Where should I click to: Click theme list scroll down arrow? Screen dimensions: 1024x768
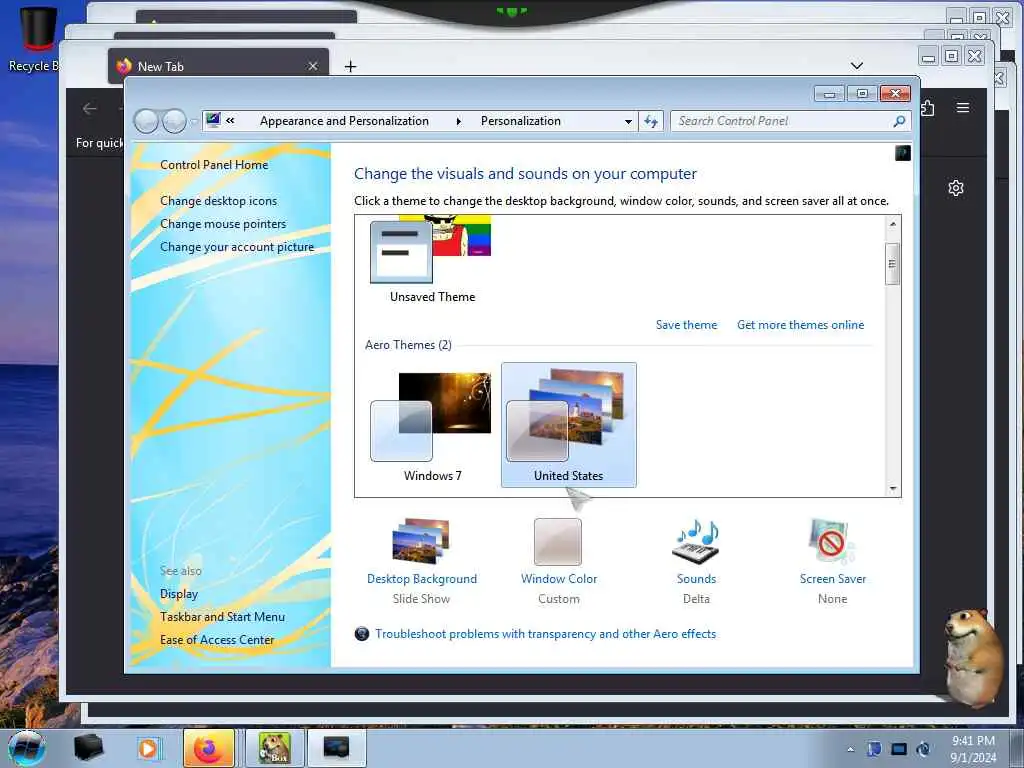pyautogui.click(x=893, y=488)
